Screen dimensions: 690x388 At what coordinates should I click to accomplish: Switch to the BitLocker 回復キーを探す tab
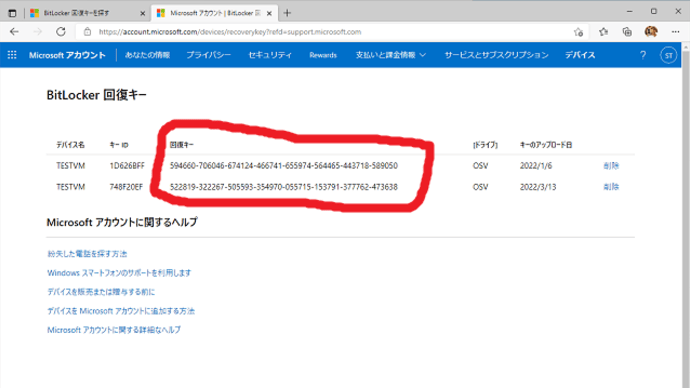[x=87, y=13]
